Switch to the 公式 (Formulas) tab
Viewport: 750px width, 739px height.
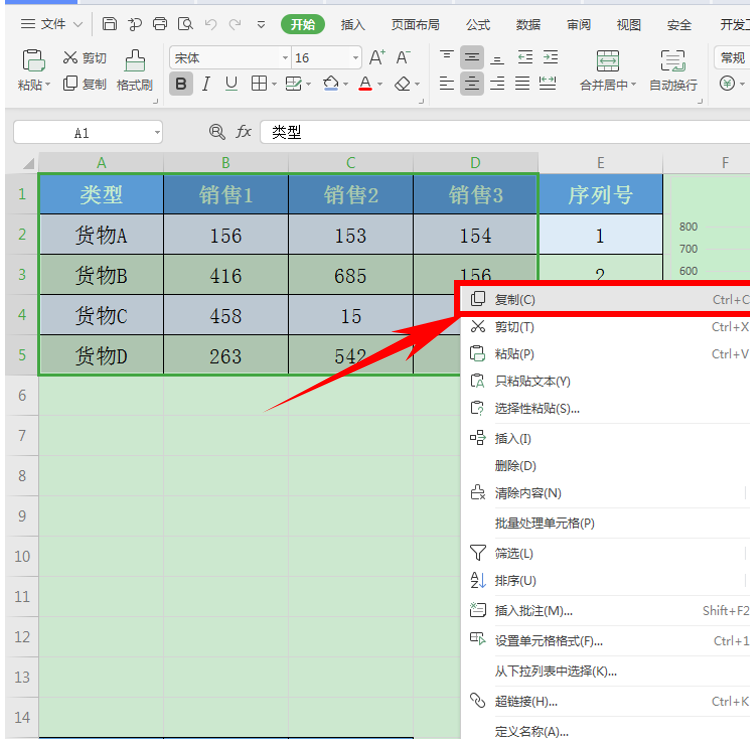tap(478, 24)
